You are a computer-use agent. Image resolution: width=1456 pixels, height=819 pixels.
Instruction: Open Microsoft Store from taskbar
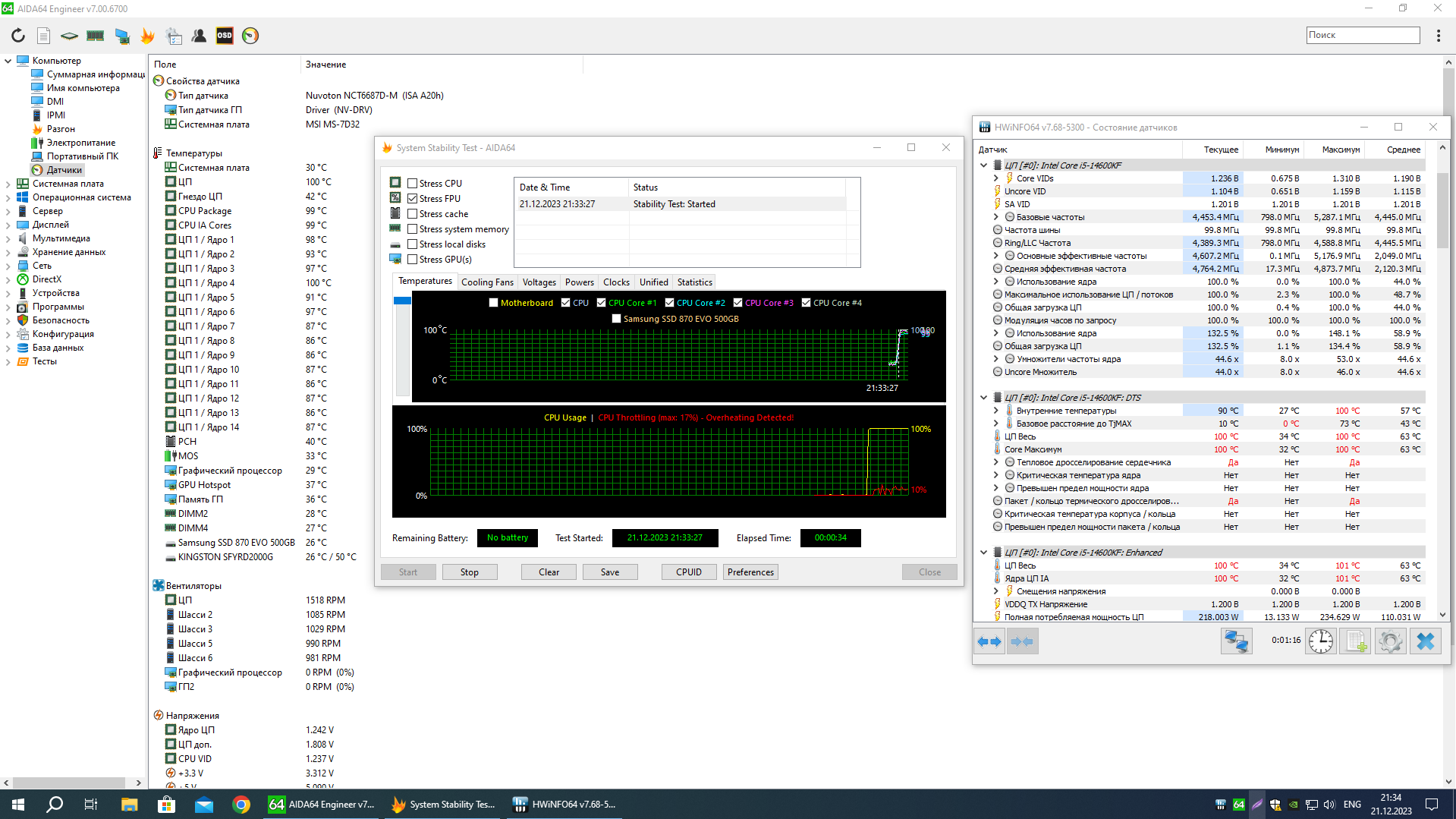coord(166,805)
